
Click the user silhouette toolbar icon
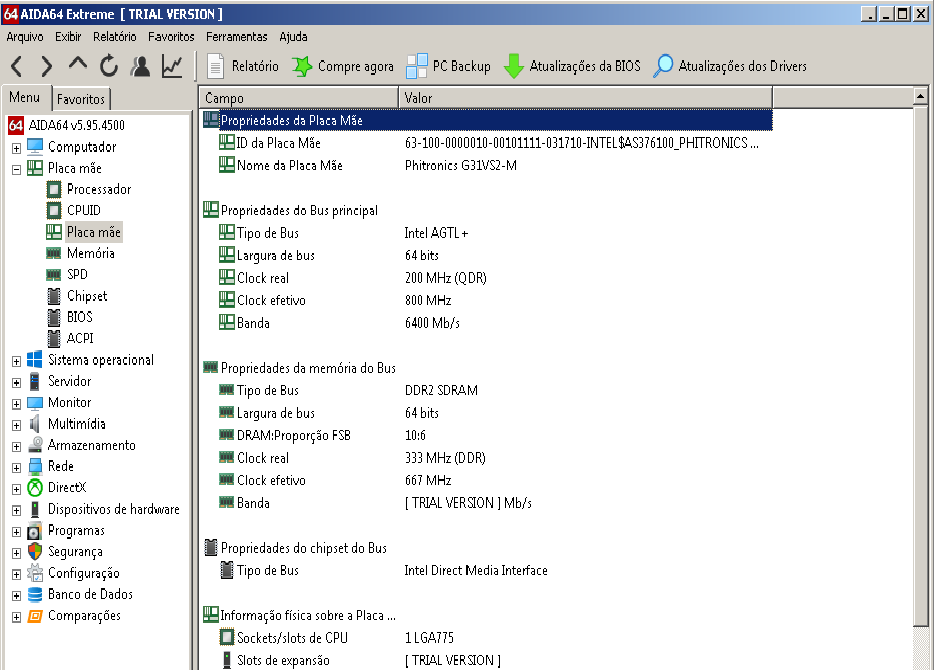point(141,66)
